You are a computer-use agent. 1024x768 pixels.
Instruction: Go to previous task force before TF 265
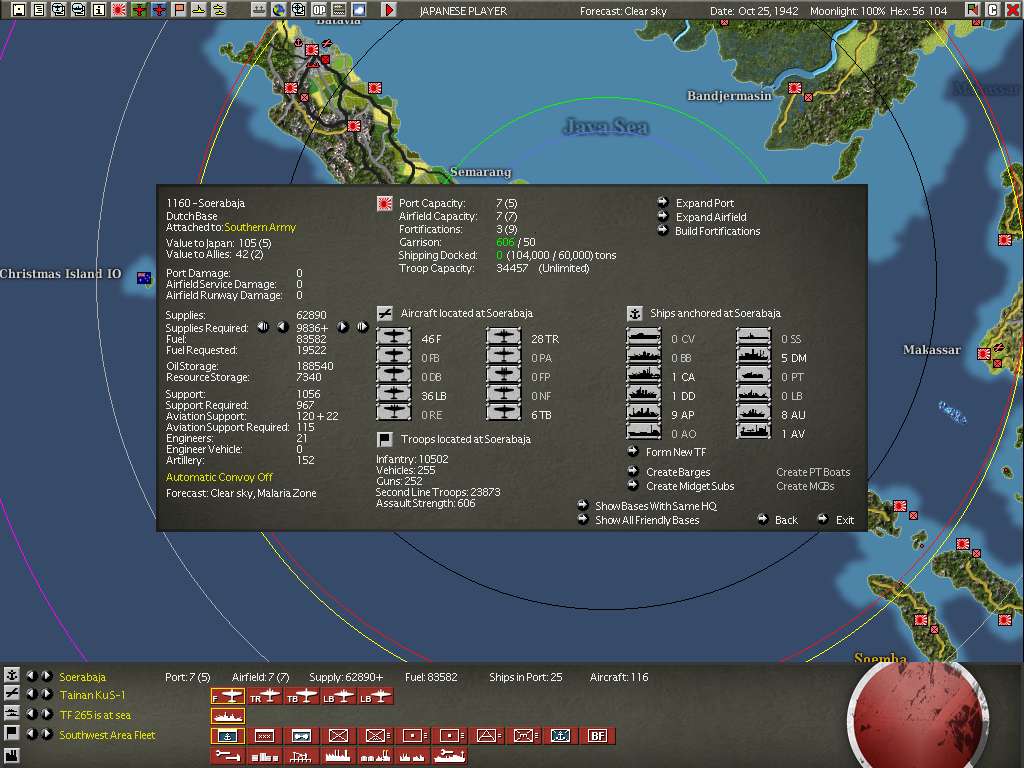31,714
